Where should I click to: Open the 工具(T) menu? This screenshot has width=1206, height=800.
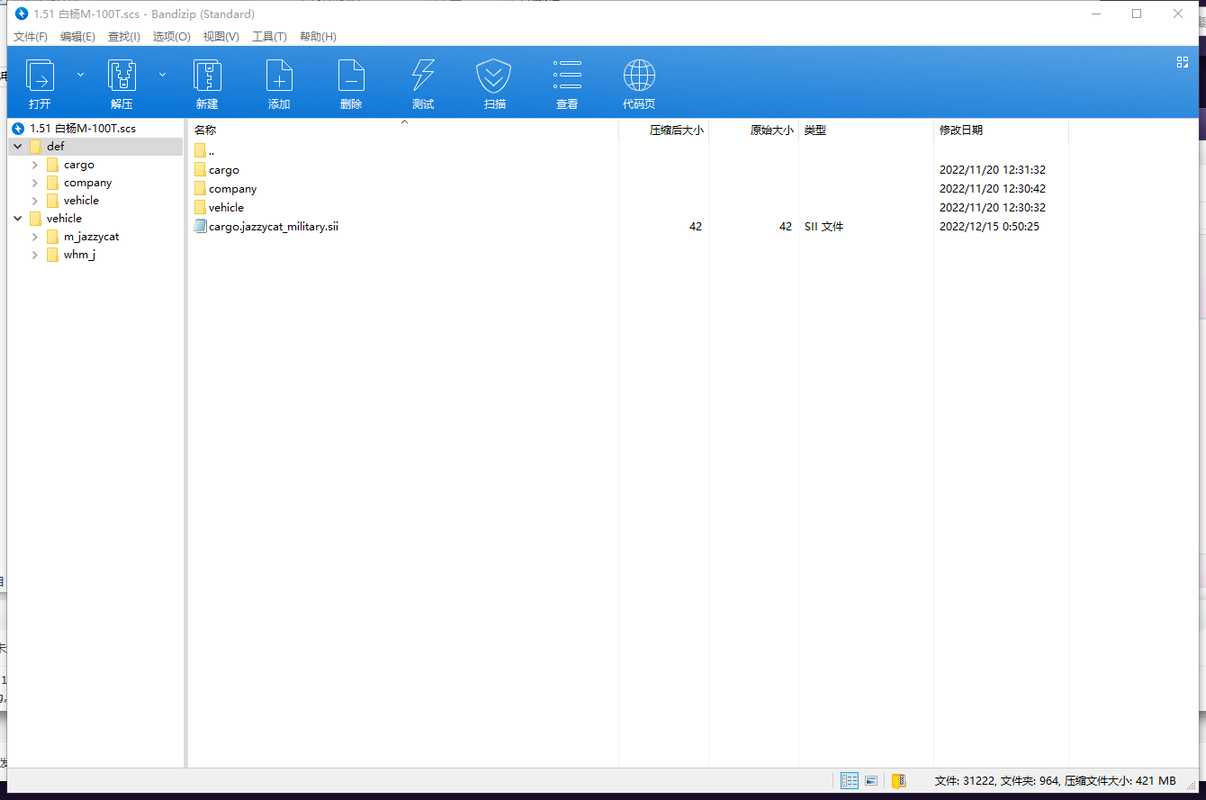pos(269,36)
